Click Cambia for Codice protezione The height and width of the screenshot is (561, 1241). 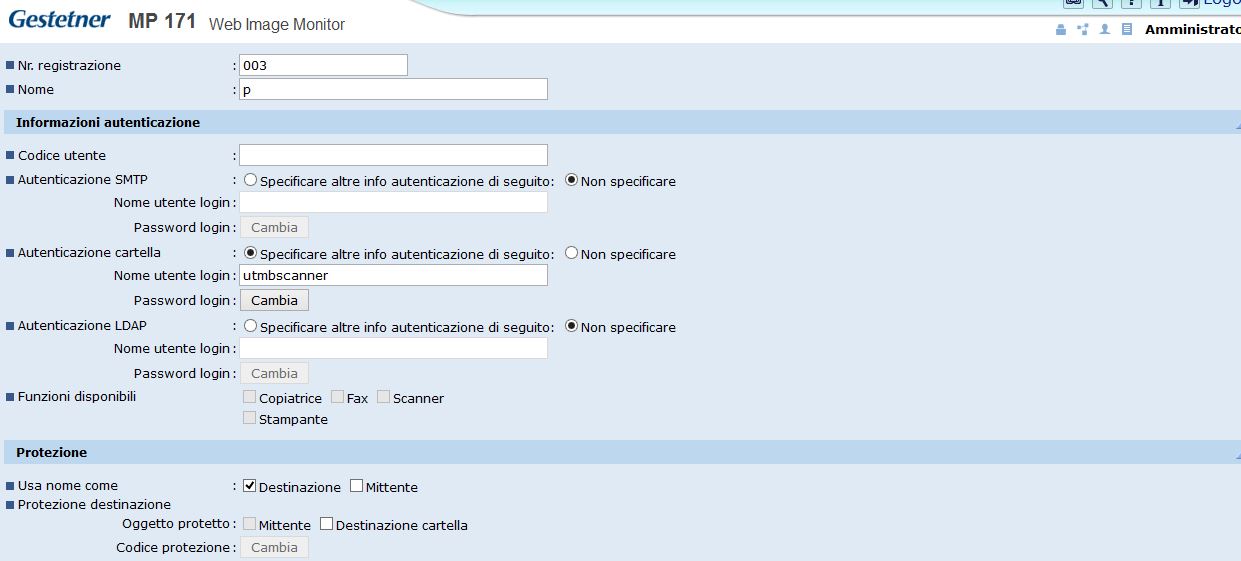pyautogui.click(x=274, y=547)
